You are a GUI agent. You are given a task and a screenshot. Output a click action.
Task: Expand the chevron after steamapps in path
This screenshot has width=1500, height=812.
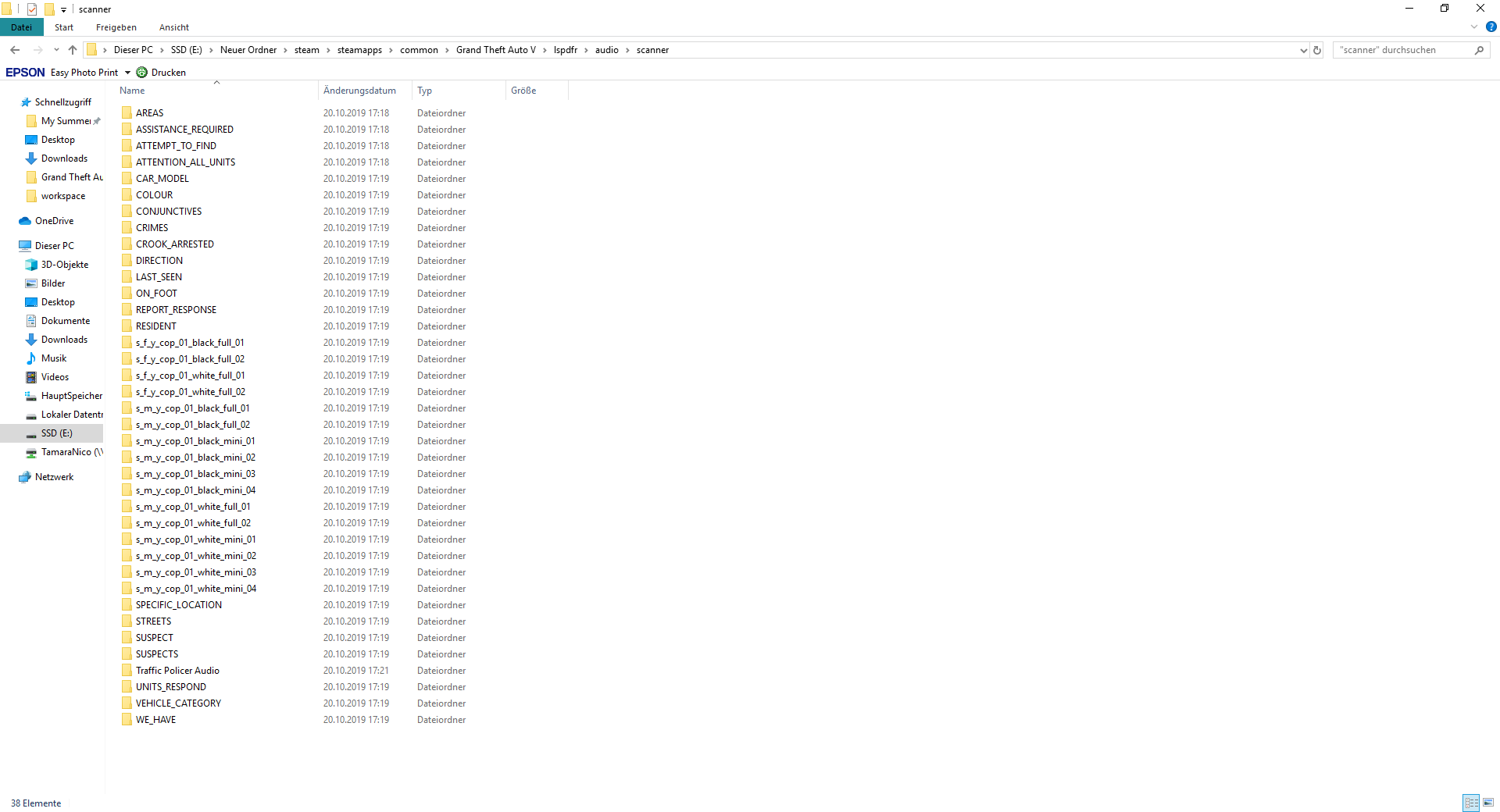coord(391,50)
